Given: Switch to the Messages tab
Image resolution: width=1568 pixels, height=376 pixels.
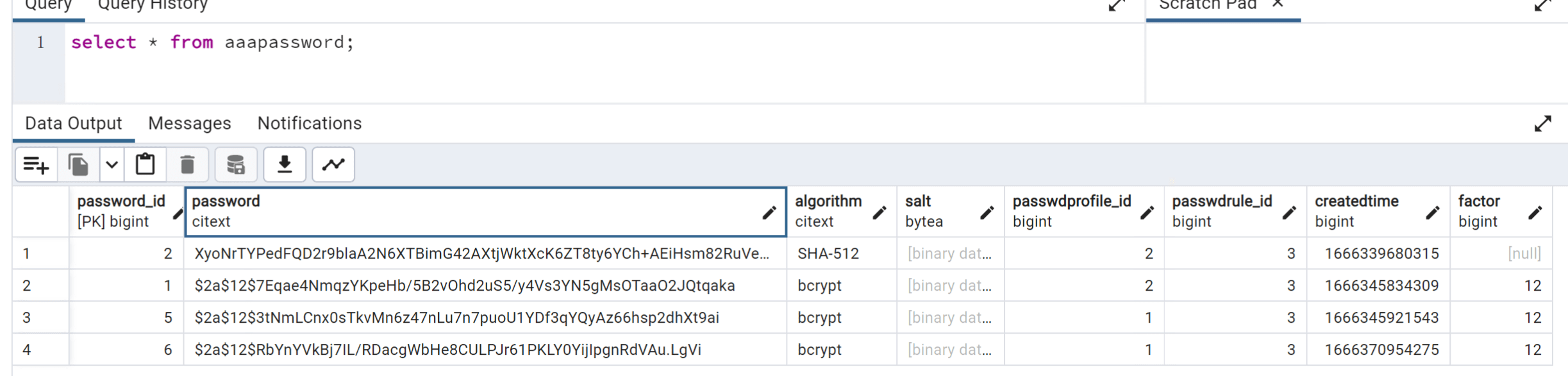Looking at the screenshot, I should (x=189, y=123).
